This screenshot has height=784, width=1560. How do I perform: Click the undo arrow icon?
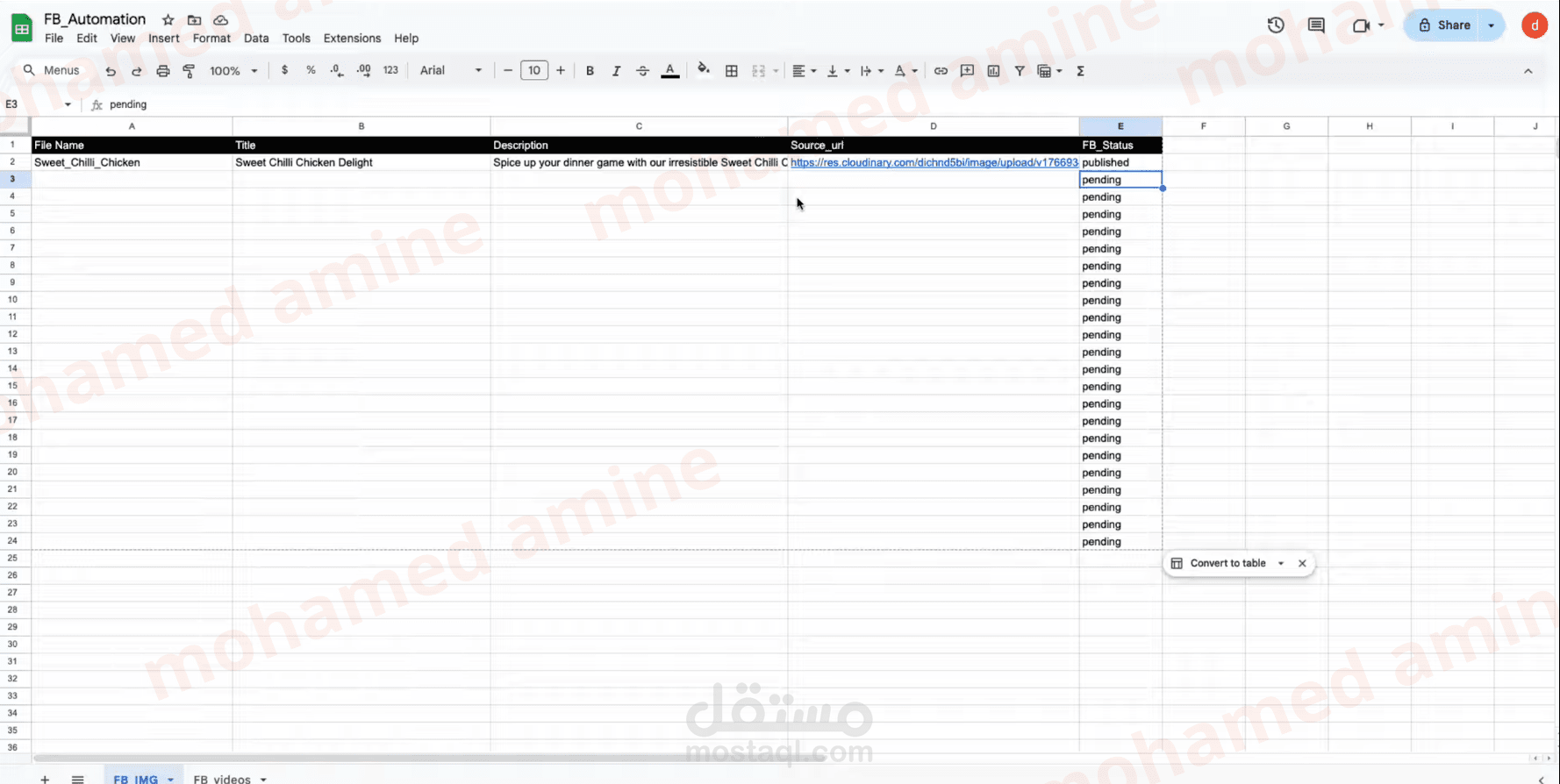pos(111,71)
